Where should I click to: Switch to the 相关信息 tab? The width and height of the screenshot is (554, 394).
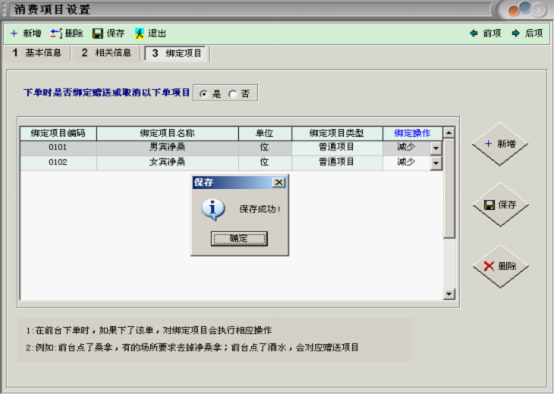click(x=106, y=53)
